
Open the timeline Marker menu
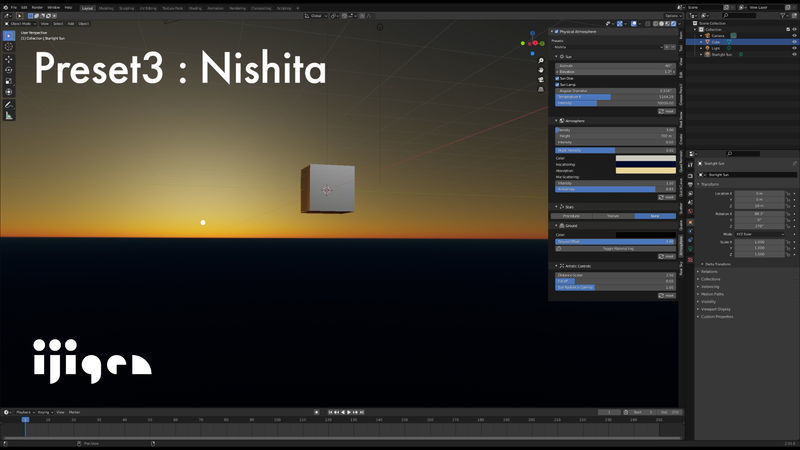click(74, 412)
